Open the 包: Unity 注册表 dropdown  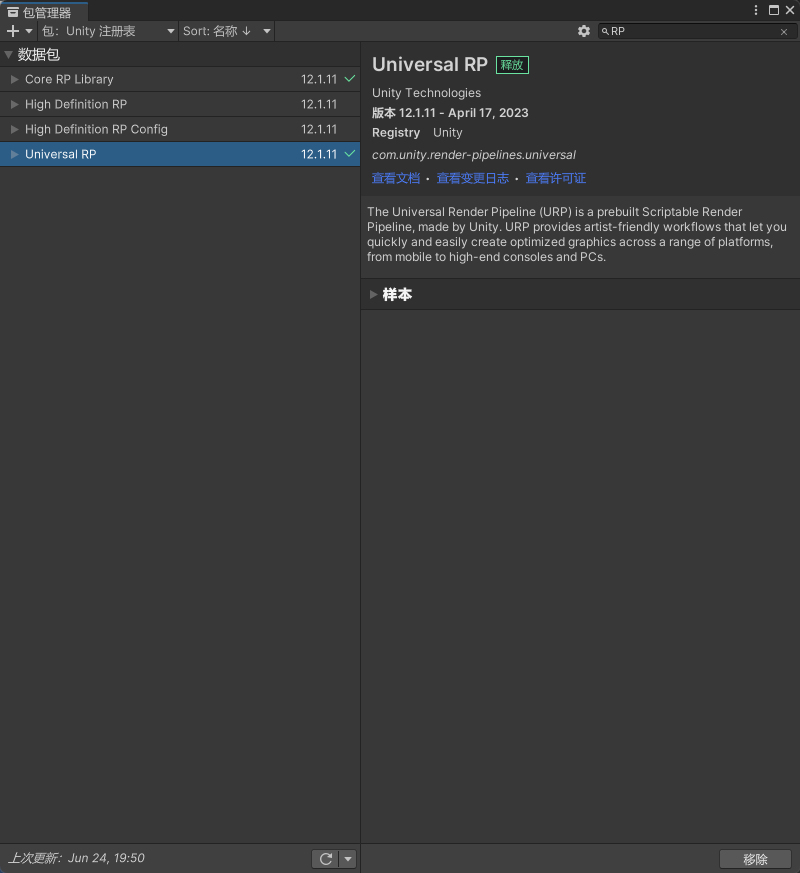coord(109,31)
